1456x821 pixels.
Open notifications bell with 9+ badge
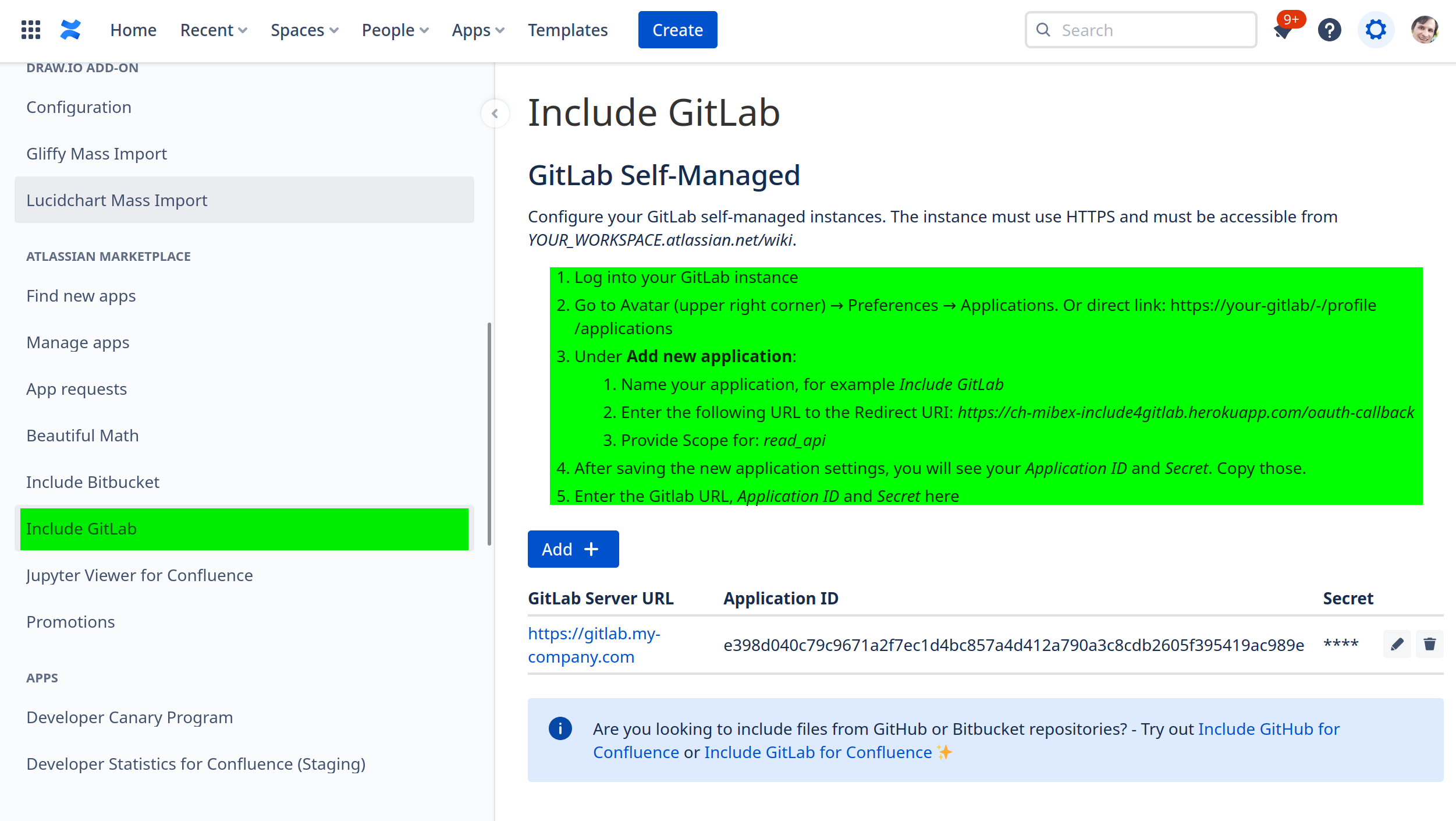click(1283, 30)
